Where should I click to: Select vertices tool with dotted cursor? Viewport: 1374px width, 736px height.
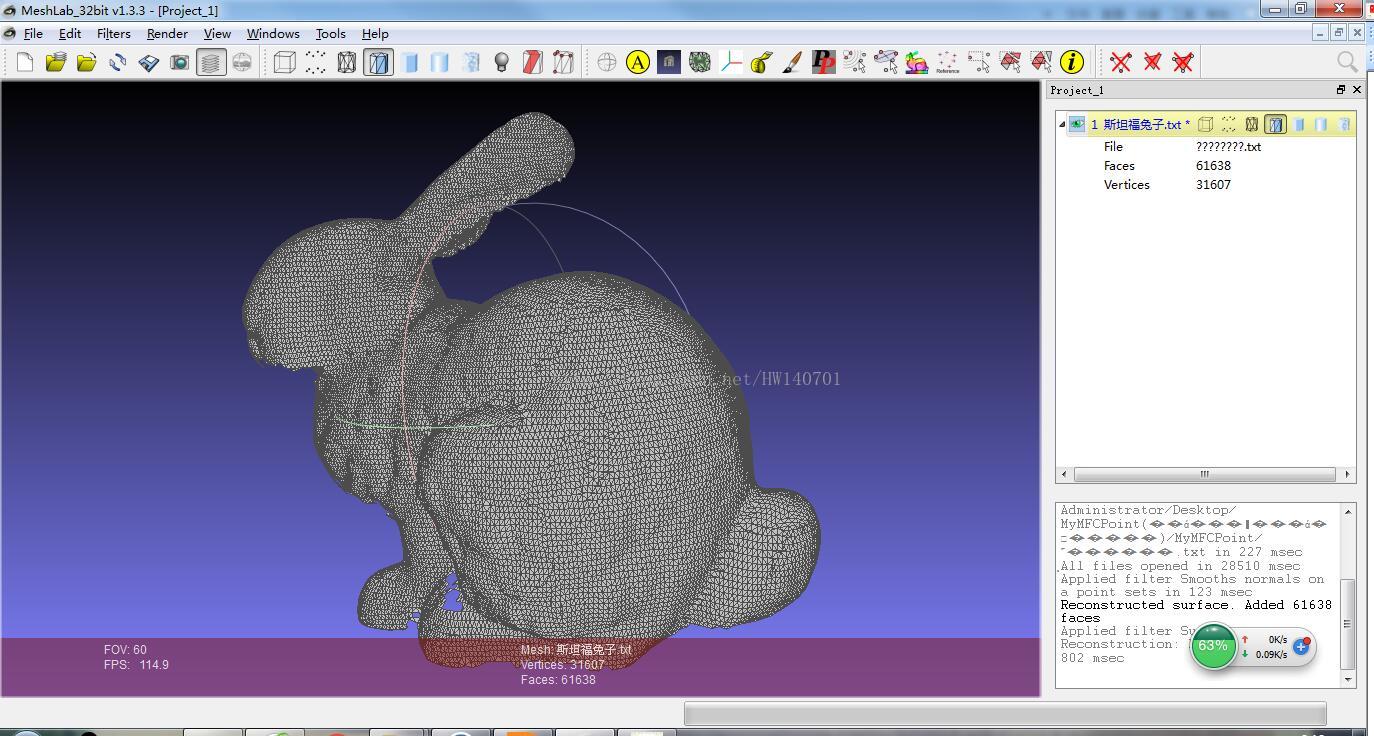(x=855, y=62)
